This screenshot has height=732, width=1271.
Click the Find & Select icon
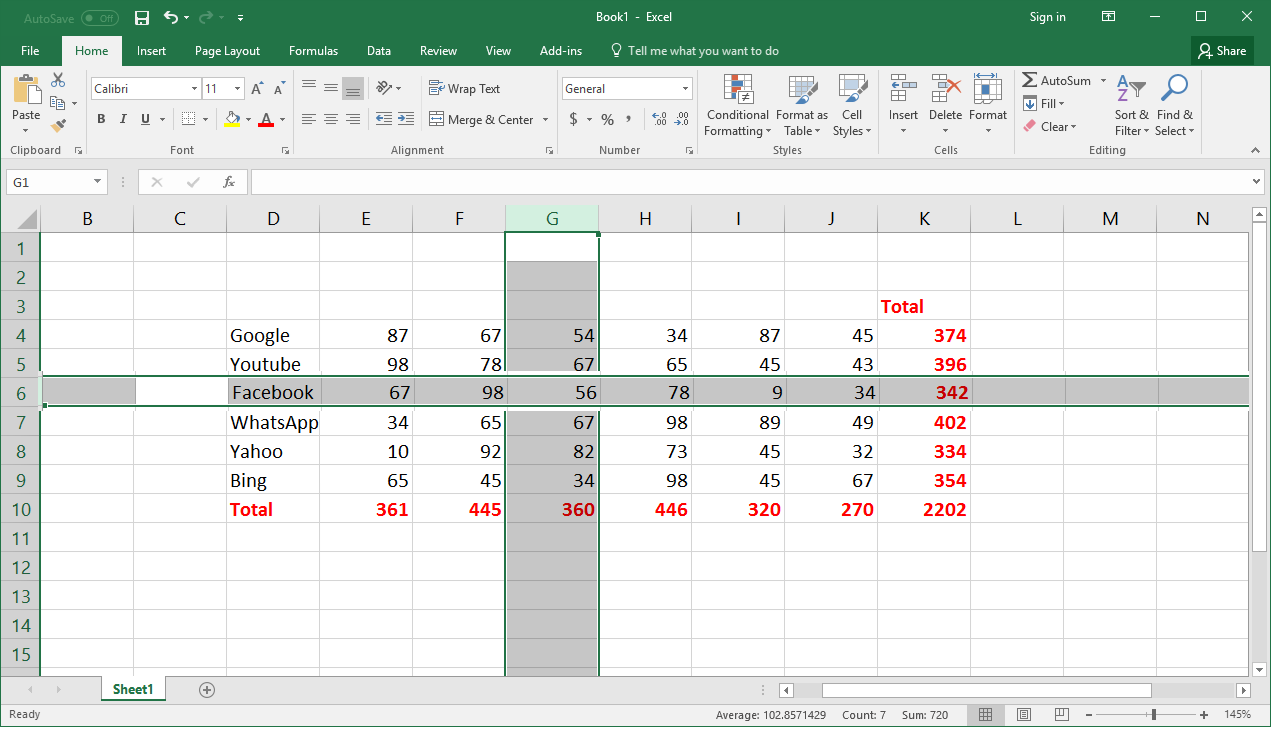1174,105
